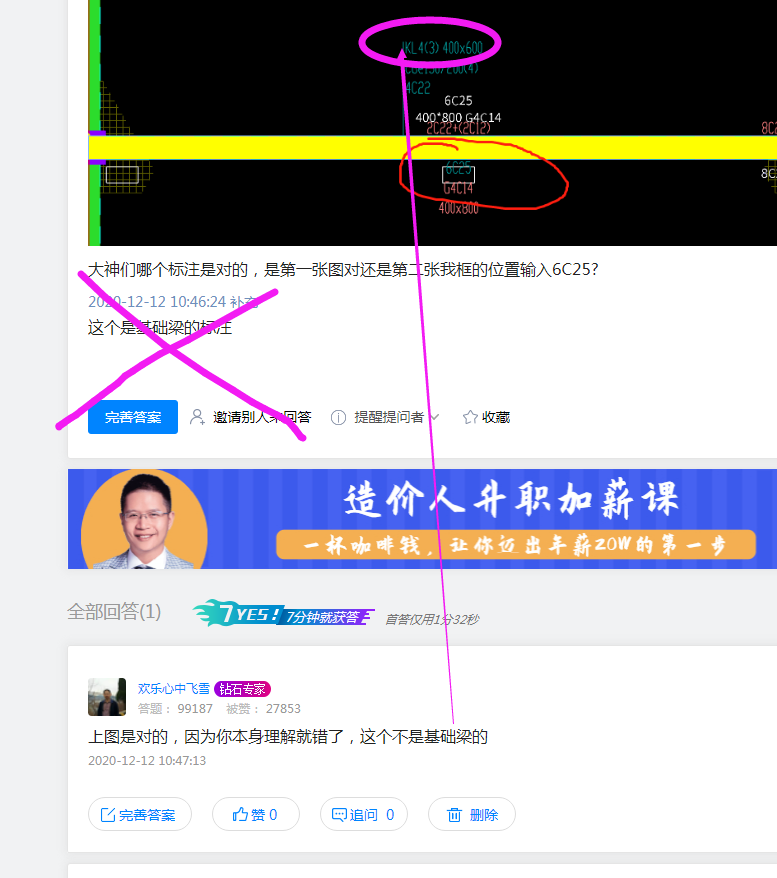Click the 追问 0 follow-up button
This screenshot has width=777, height=878.
pos(364,814)
